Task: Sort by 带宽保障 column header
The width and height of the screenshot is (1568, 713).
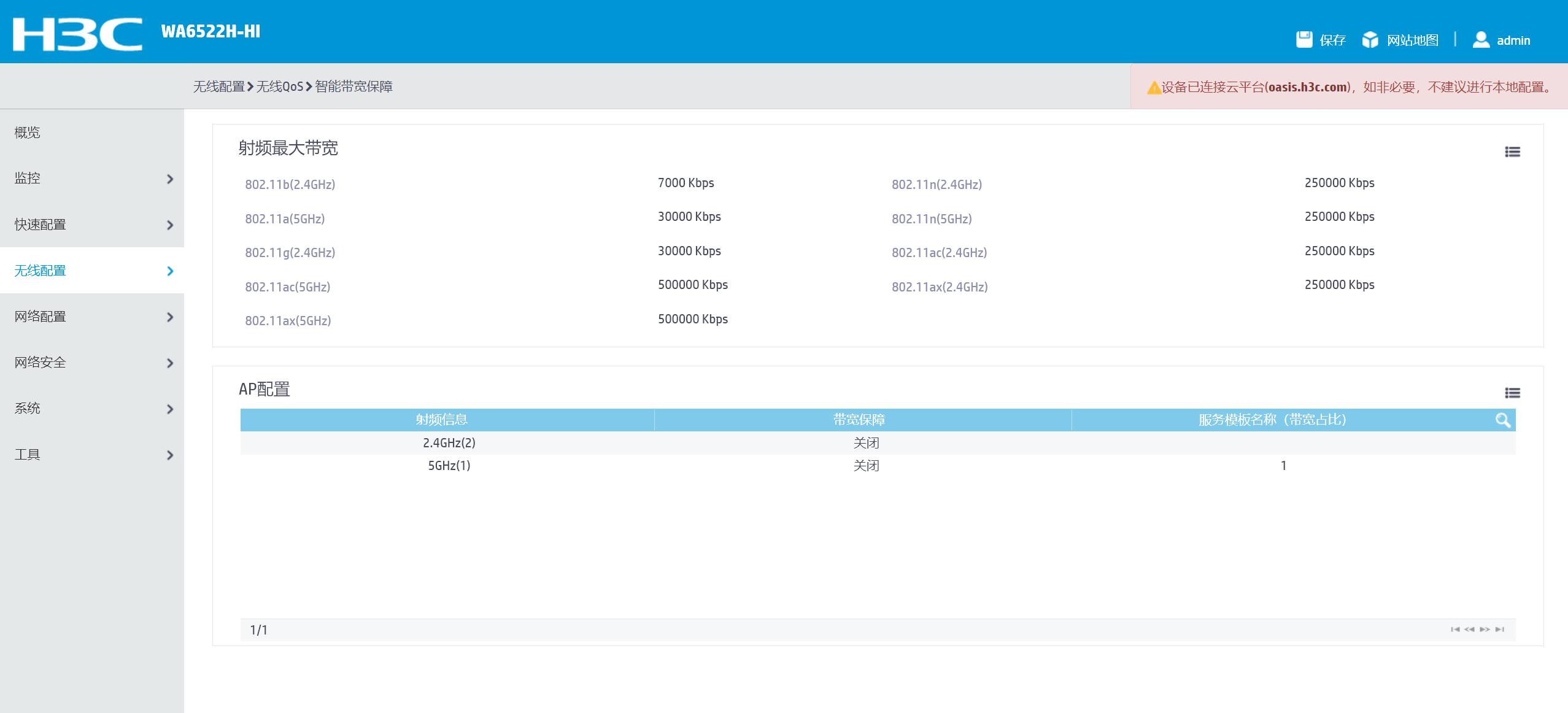Action: click(x=859, y=420)
